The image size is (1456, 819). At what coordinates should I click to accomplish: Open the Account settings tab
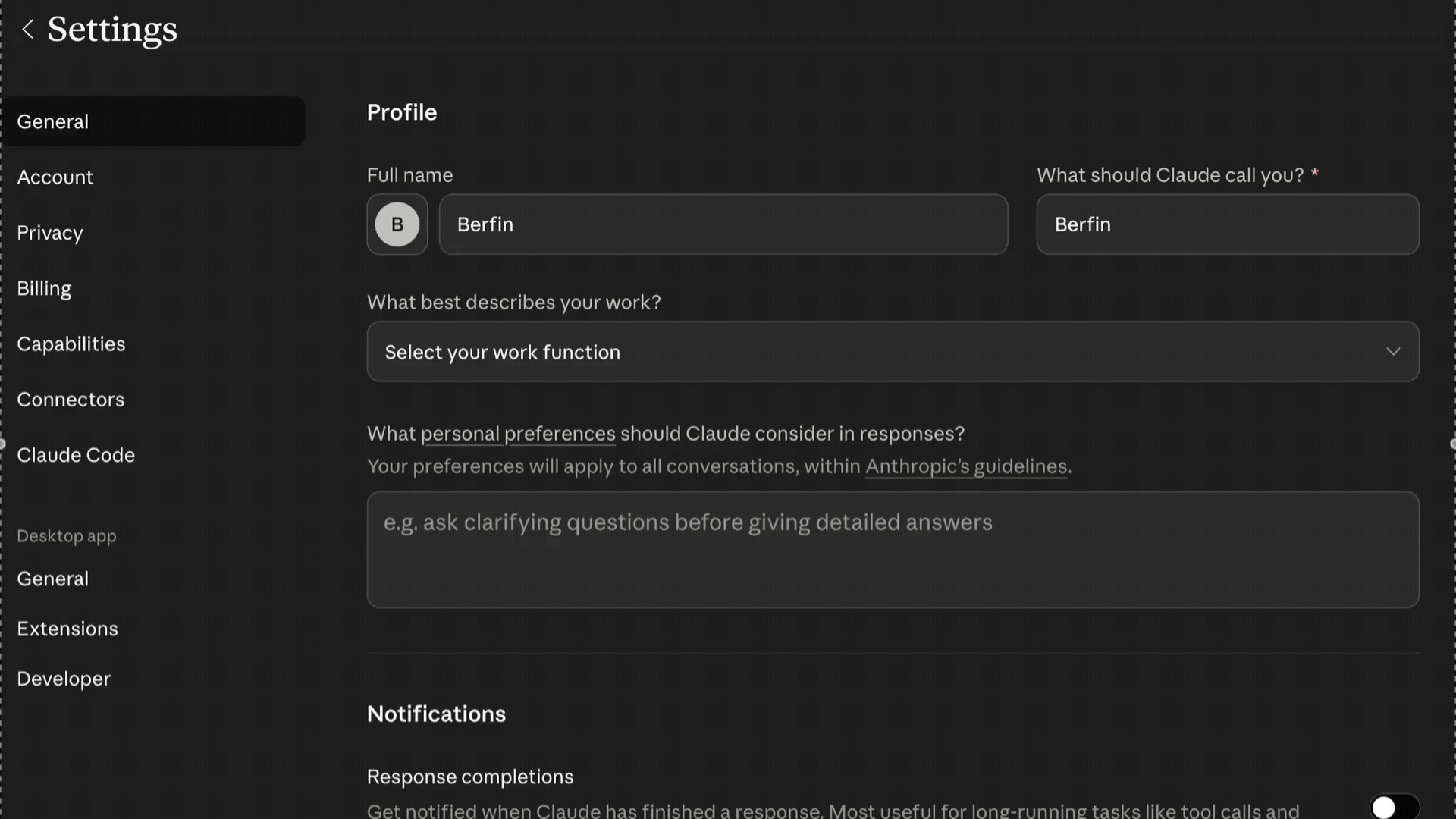(x=55, y=177)
